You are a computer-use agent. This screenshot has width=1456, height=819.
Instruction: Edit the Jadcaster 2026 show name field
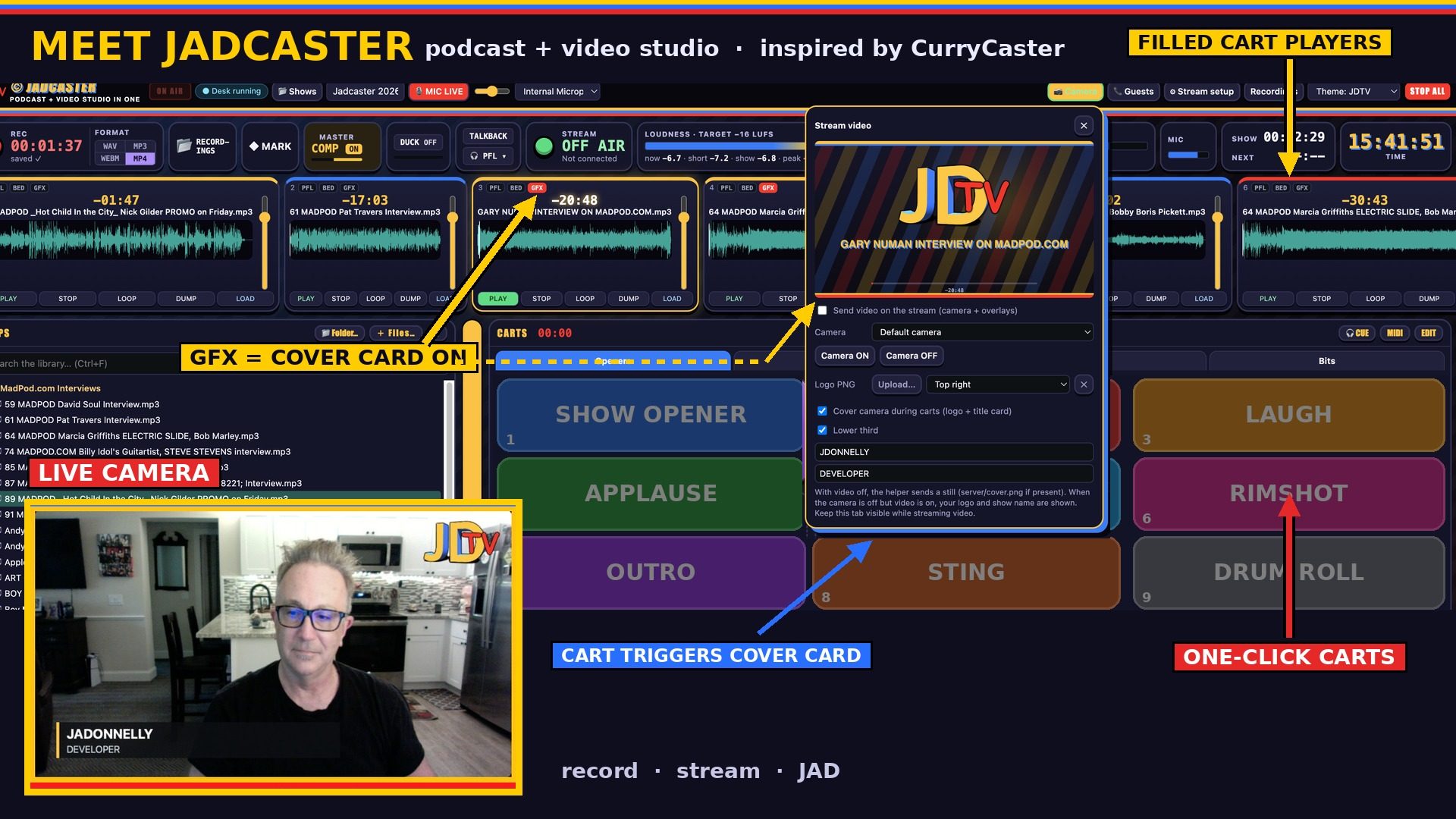point(366,91)
